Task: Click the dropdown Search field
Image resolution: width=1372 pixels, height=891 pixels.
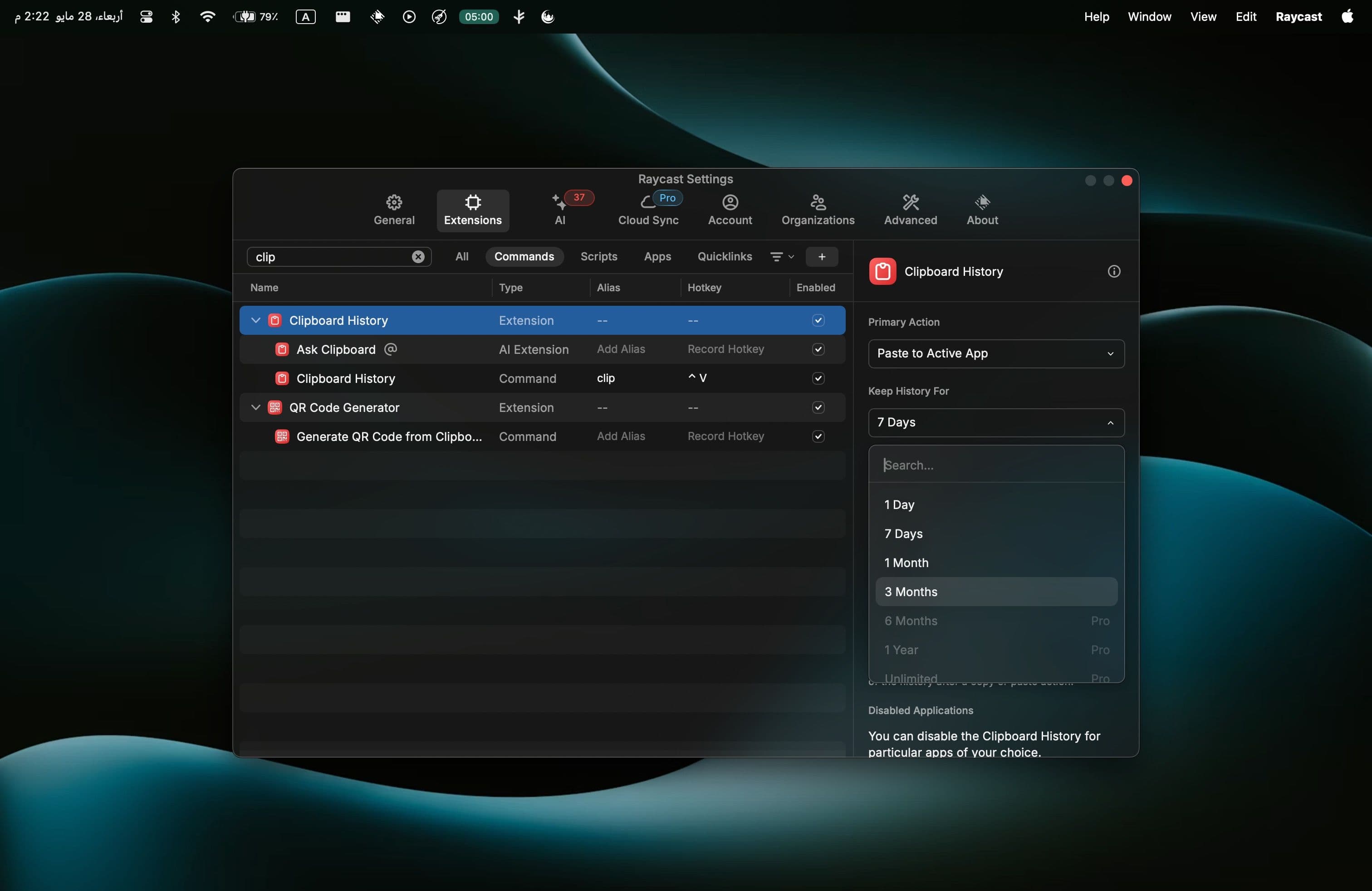Action: (x=995, y=465)
